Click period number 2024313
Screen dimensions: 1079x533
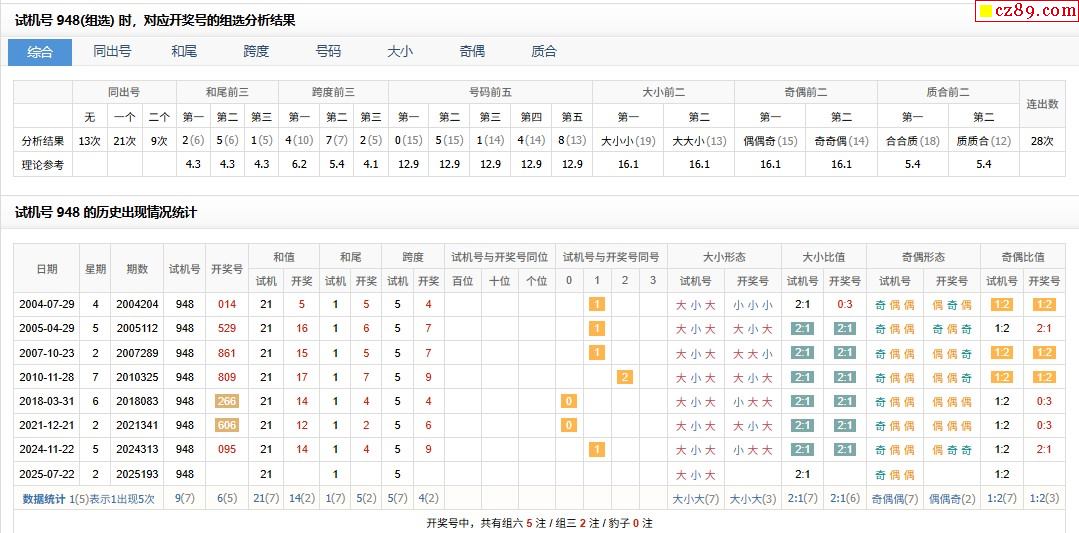click(137, 450)
